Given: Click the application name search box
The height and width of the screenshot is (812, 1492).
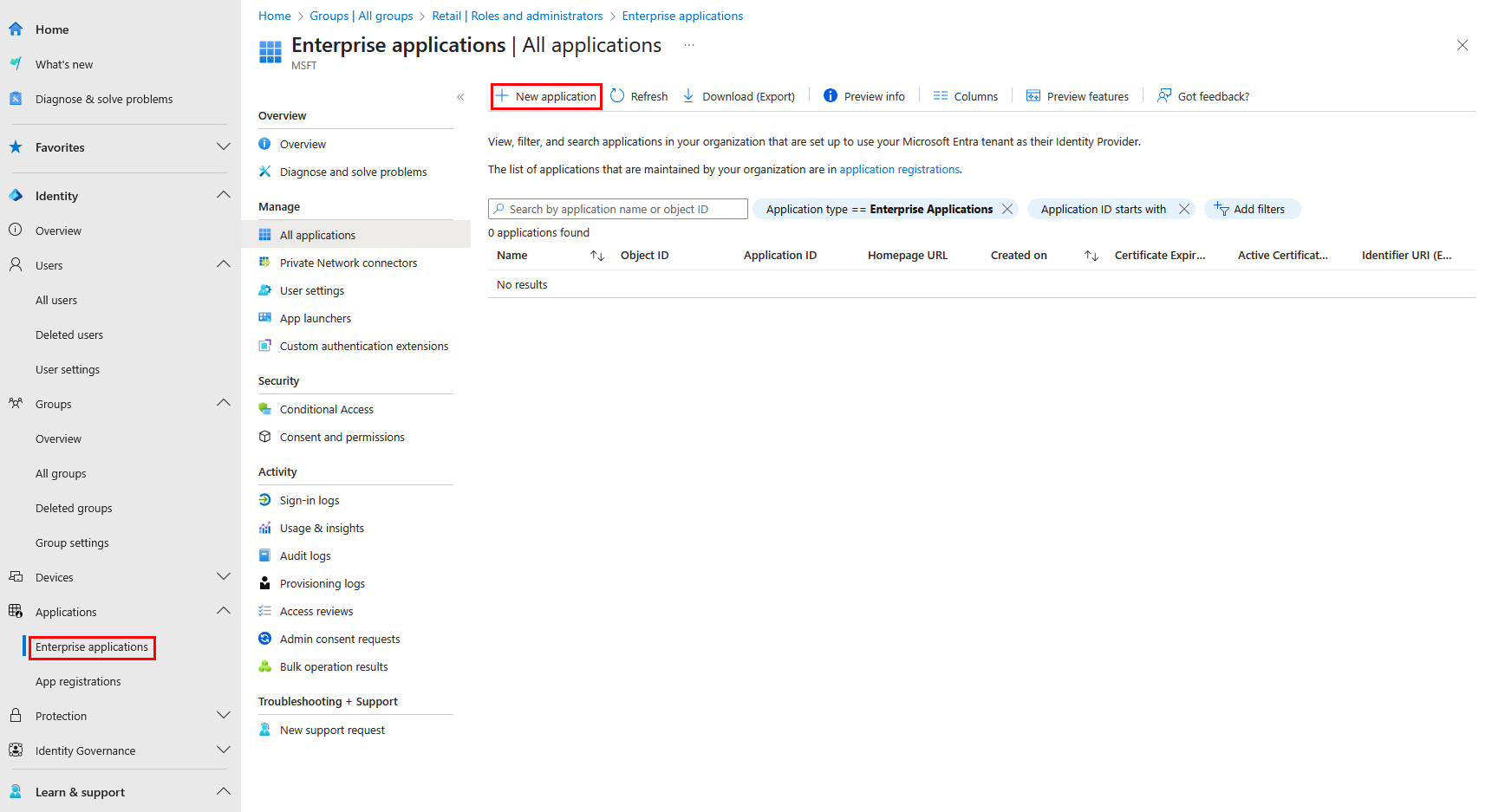Looking at the screenshot, I should click(x=617, y=209).
